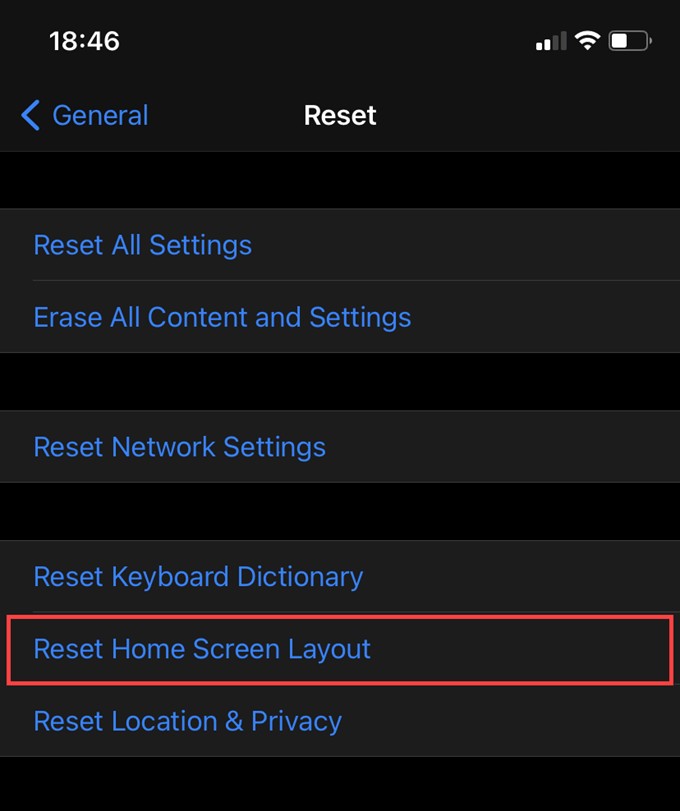680x811 pixels.
Task: Select the highlighted Reset Home Screen Layout option
Action: coord(201,649)
